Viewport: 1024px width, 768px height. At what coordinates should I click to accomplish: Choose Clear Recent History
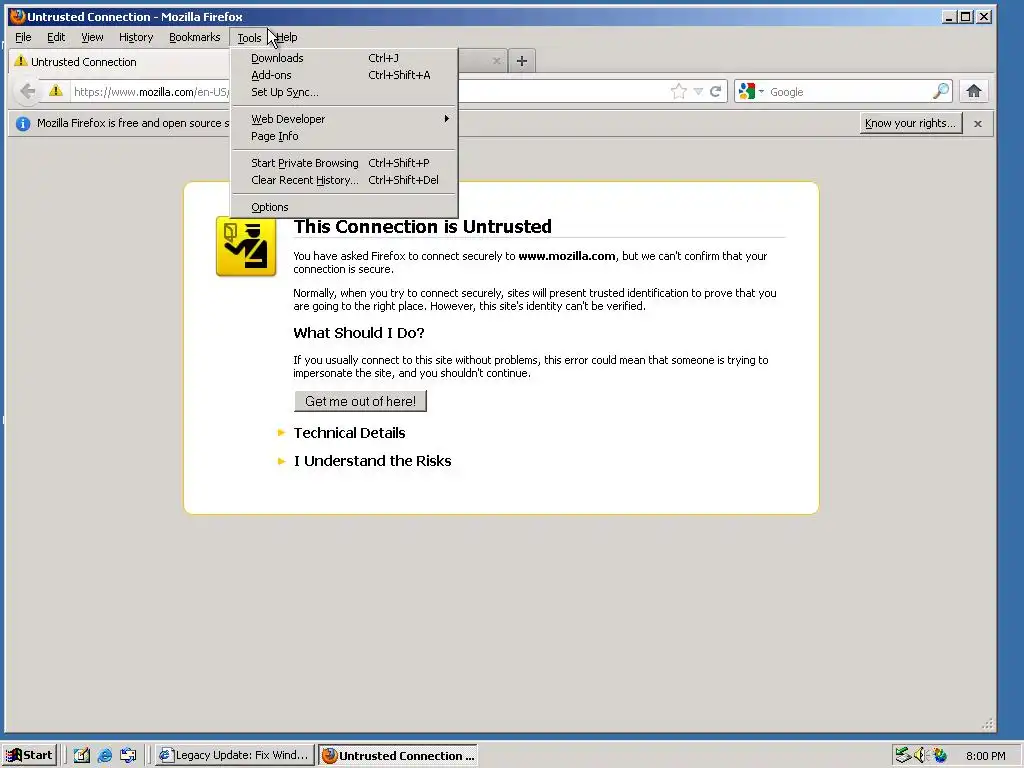pos(344,180)
